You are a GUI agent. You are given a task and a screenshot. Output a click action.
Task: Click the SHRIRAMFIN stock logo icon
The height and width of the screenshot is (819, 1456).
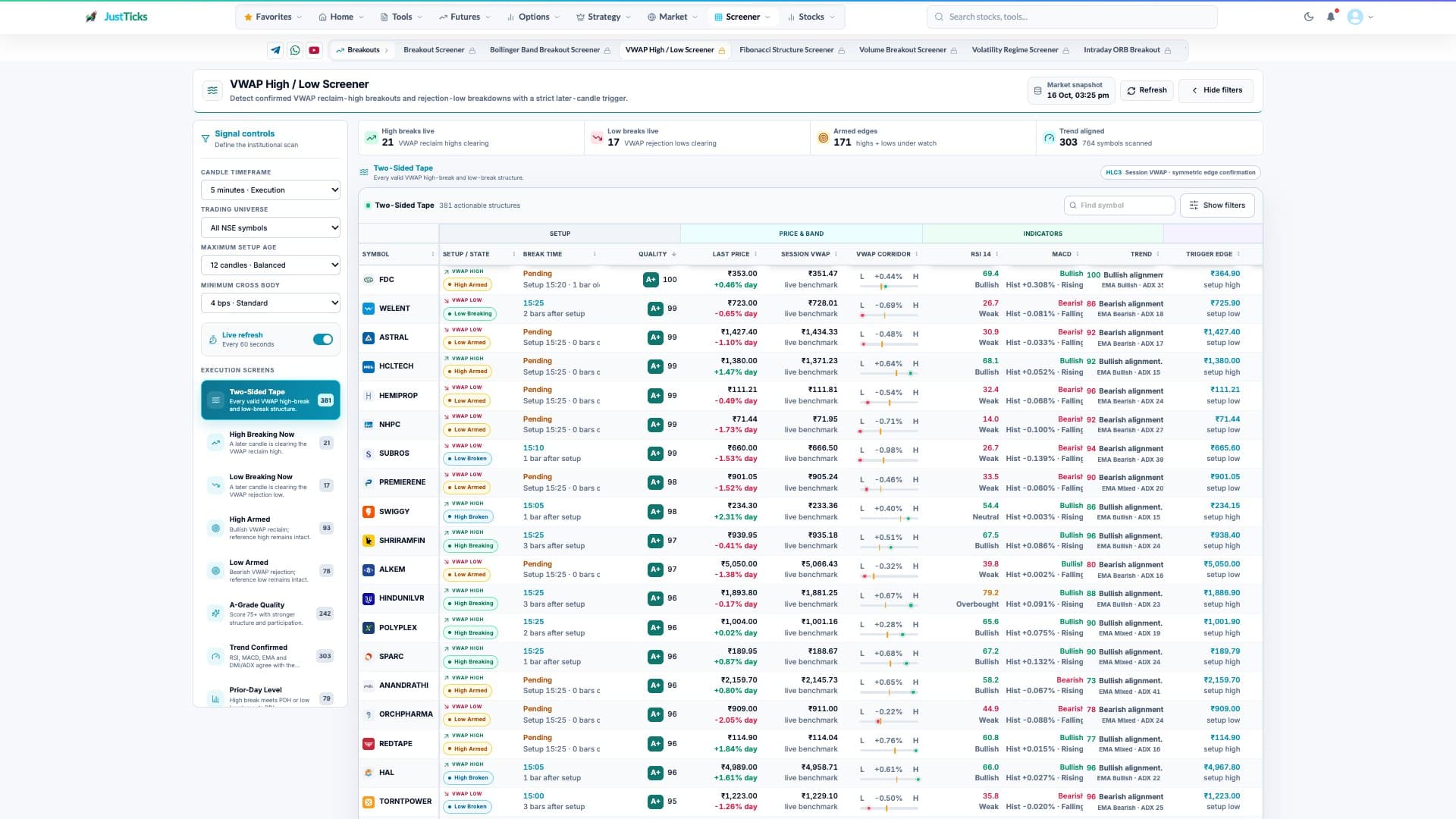coord(369,541)
